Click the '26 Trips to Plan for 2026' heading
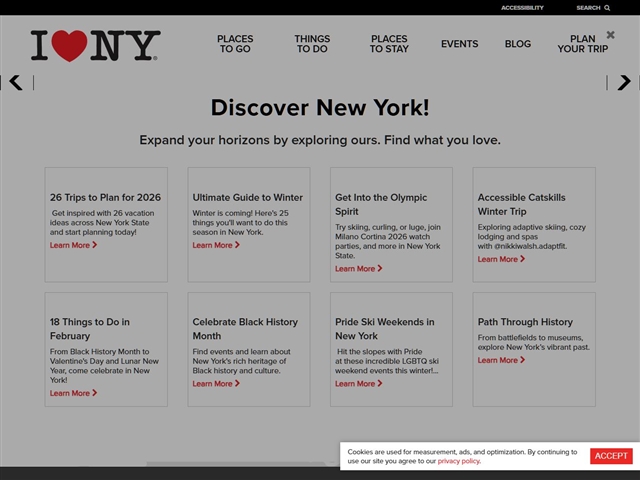Viewport: 640px width, 480px height. click(105, 198)
